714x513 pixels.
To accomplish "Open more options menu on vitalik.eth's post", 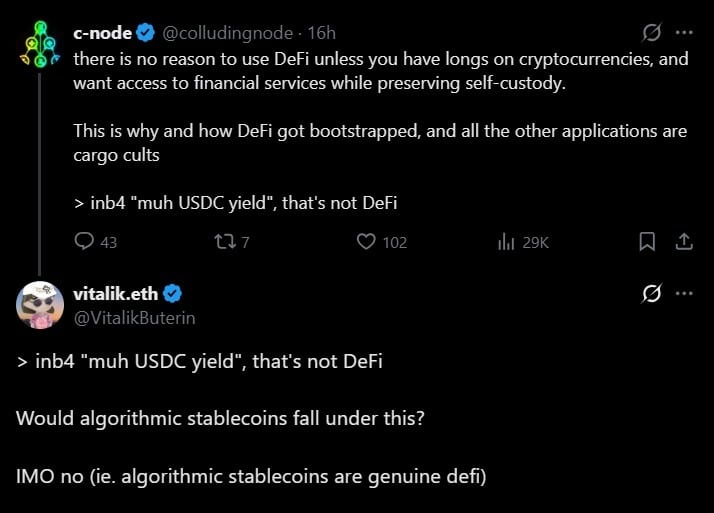I will [685, 293].
